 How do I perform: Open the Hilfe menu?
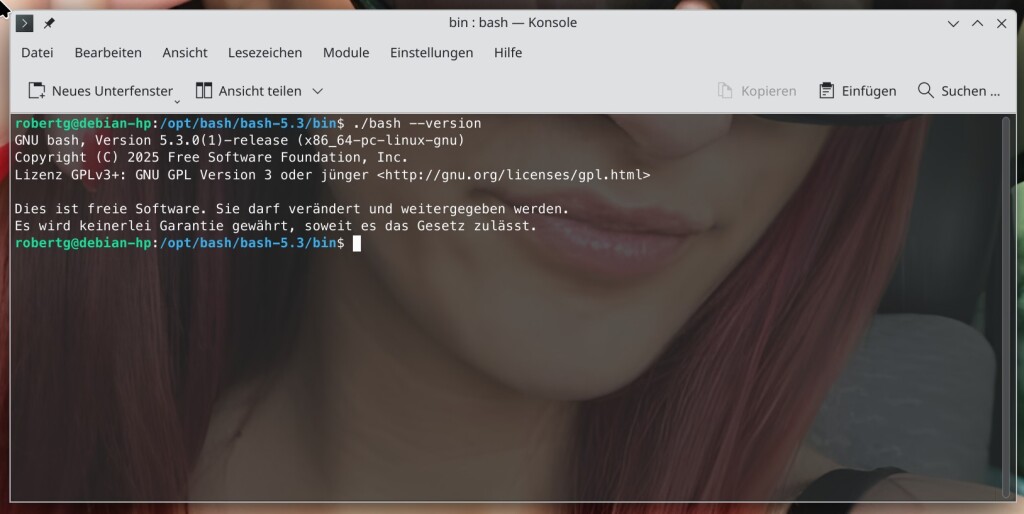pyautogui.click(x=508, y=53)
